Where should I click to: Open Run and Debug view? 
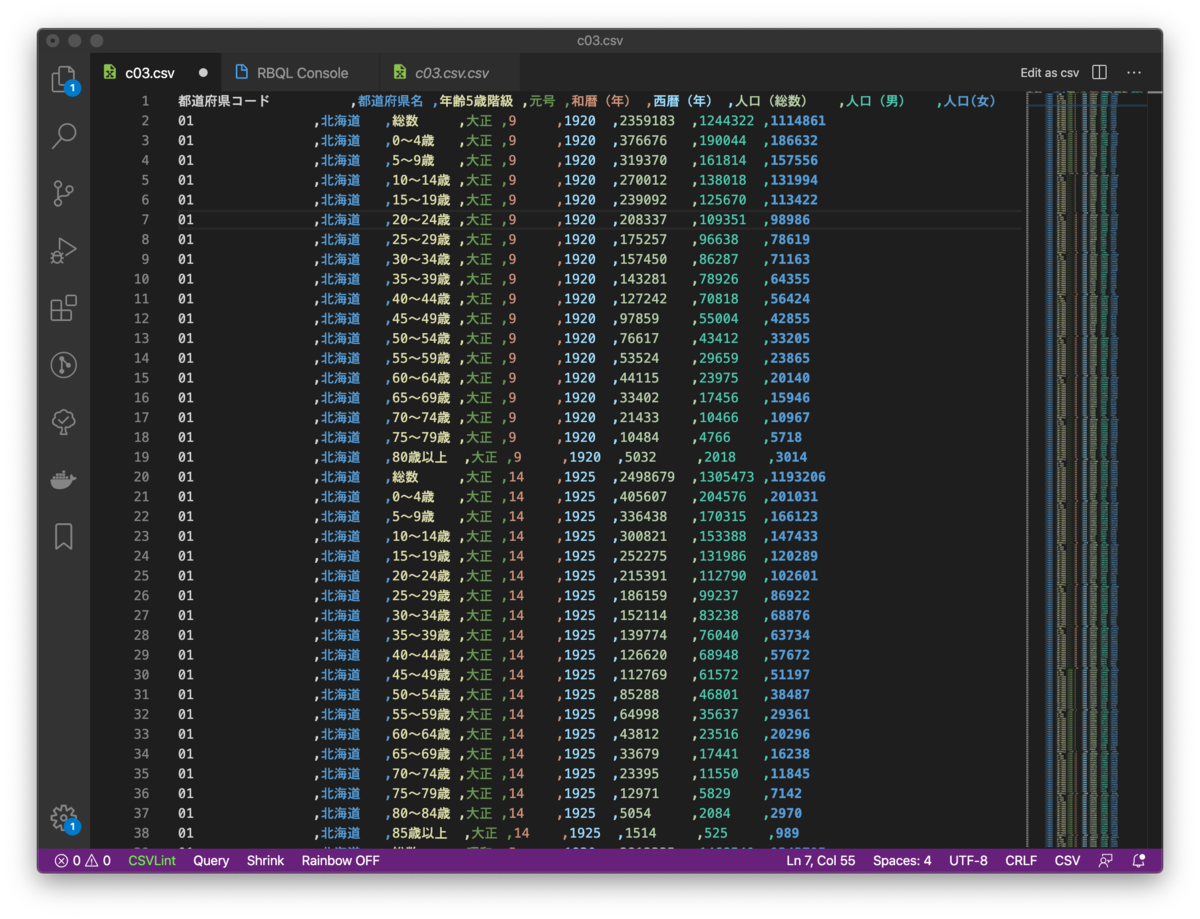click(64, 251)
